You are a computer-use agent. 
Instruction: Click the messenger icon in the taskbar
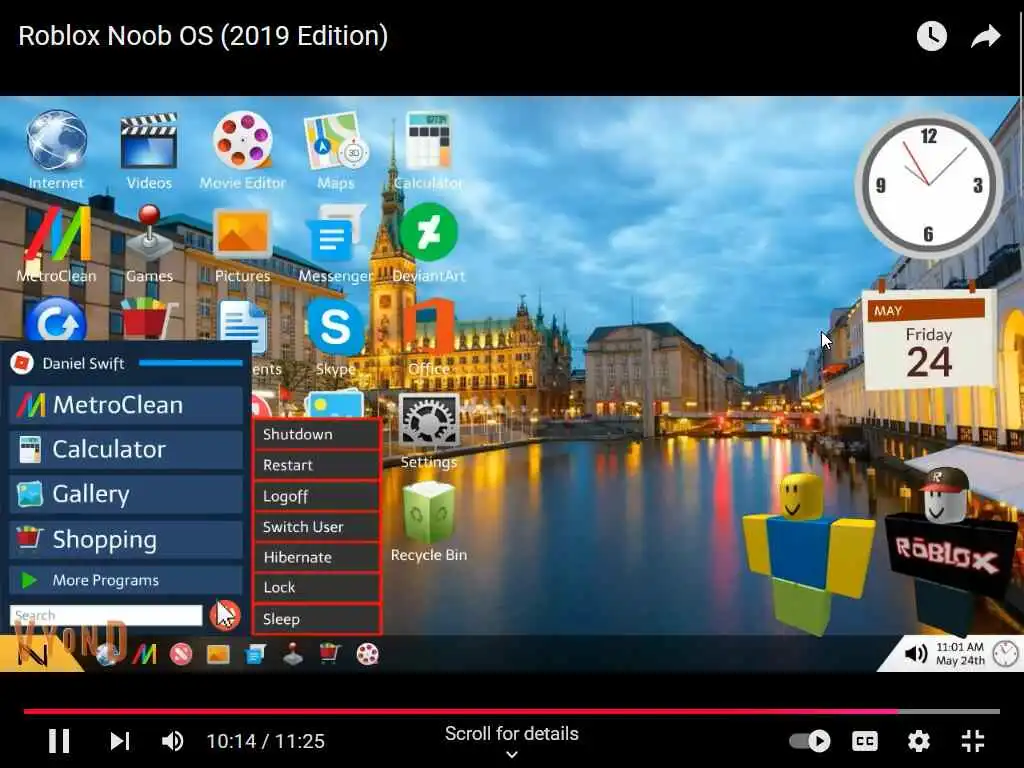click(255, 654)
